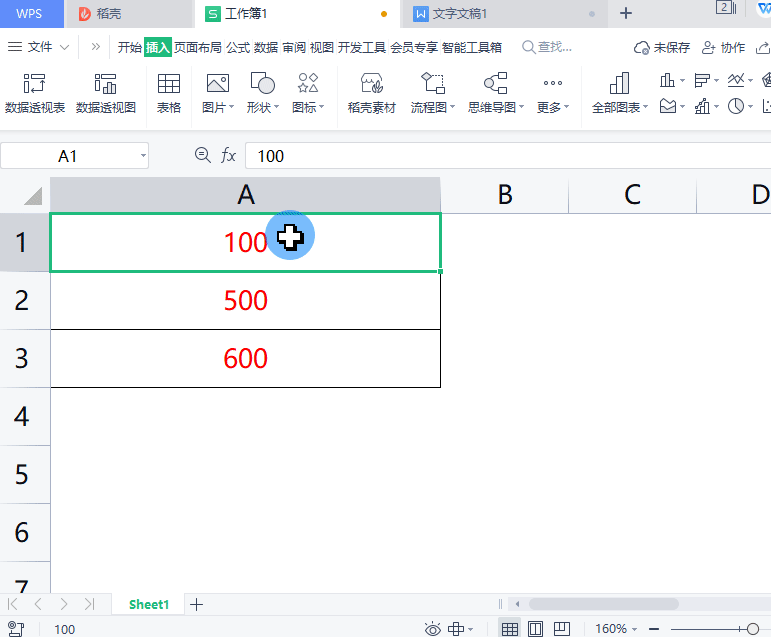Click the zoom magnifier beside fx

point(202,155)
